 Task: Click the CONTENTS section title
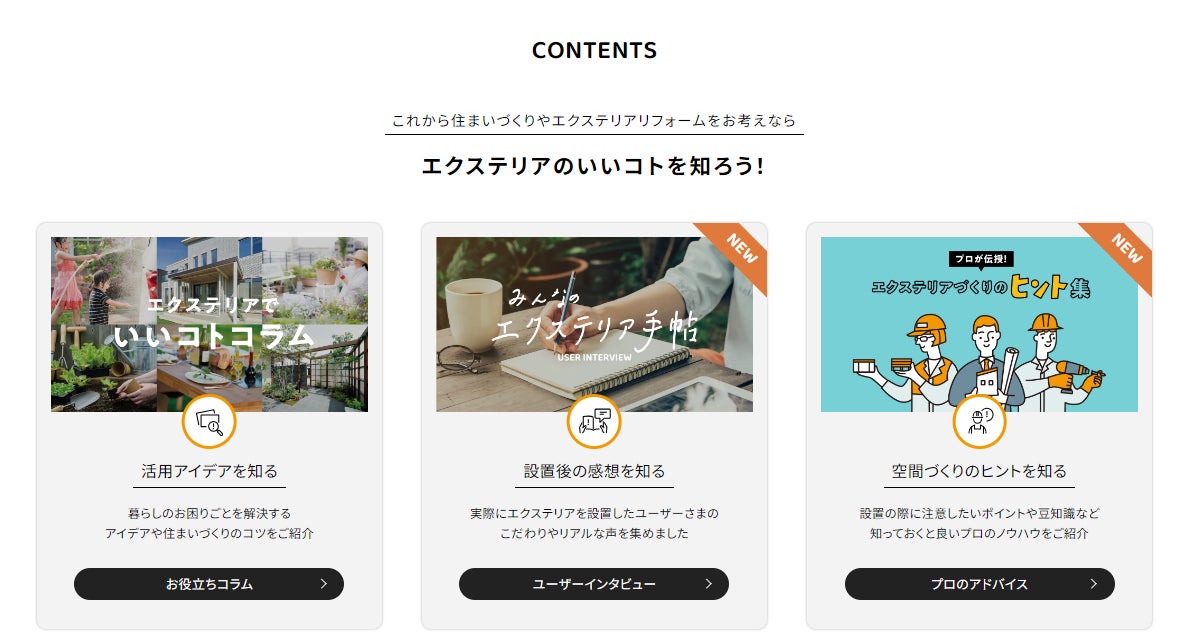[595, 51]
